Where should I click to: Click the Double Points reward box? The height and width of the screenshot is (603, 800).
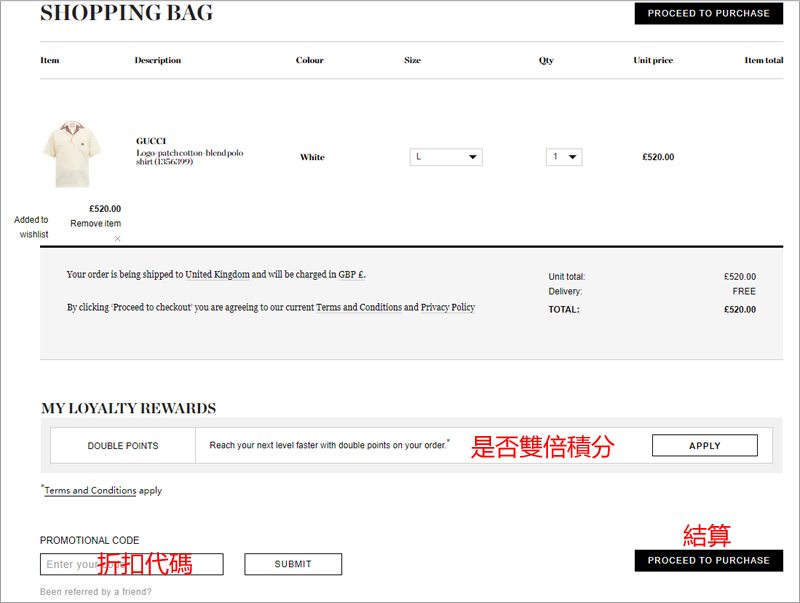click(x=123, y=446)
